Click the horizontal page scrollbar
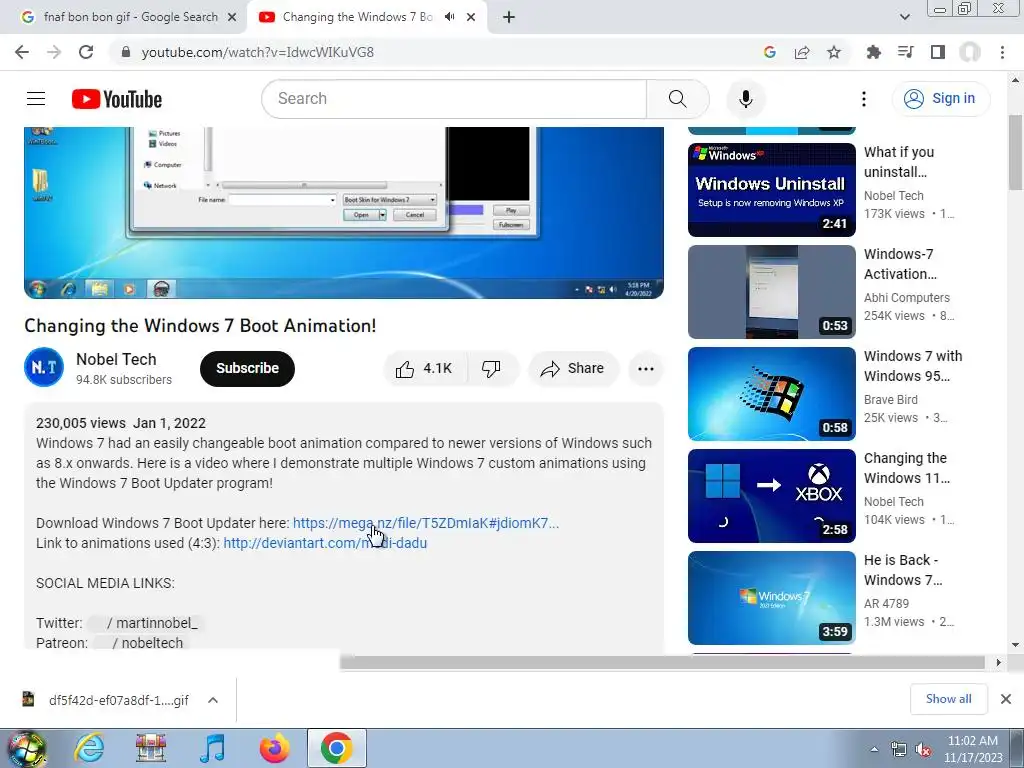The height and width of the screenshot is (768, 1024). pos(663,662)
